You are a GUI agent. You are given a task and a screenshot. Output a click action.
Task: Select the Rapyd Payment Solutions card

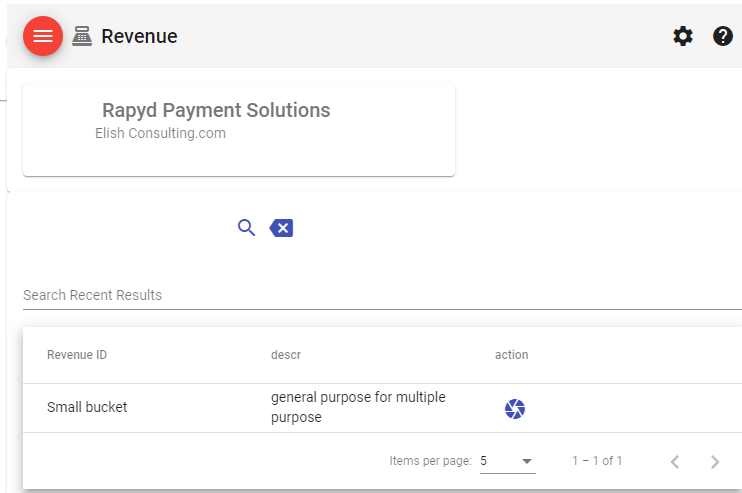239,130
